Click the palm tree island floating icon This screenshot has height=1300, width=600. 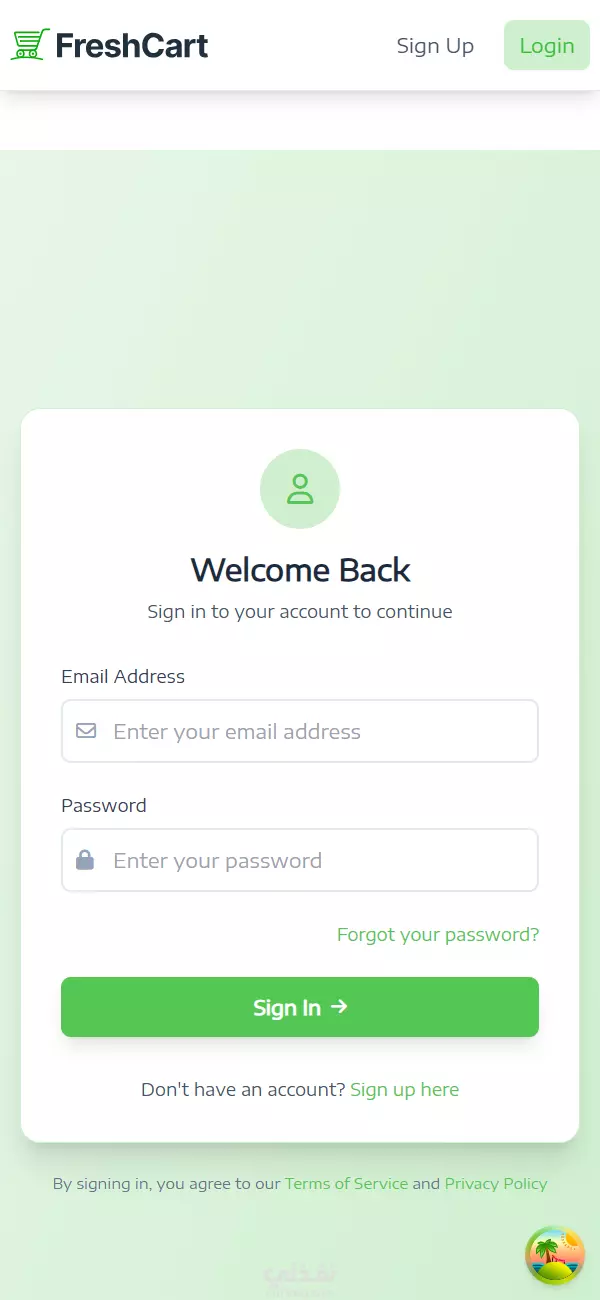click(x=555, y=1256)
